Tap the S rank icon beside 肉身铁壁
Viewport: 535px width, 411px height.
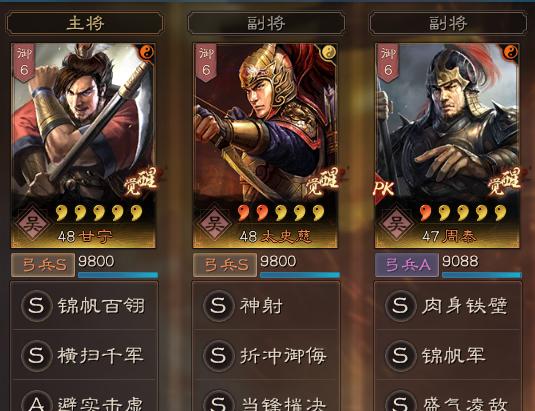pos(400,306)
